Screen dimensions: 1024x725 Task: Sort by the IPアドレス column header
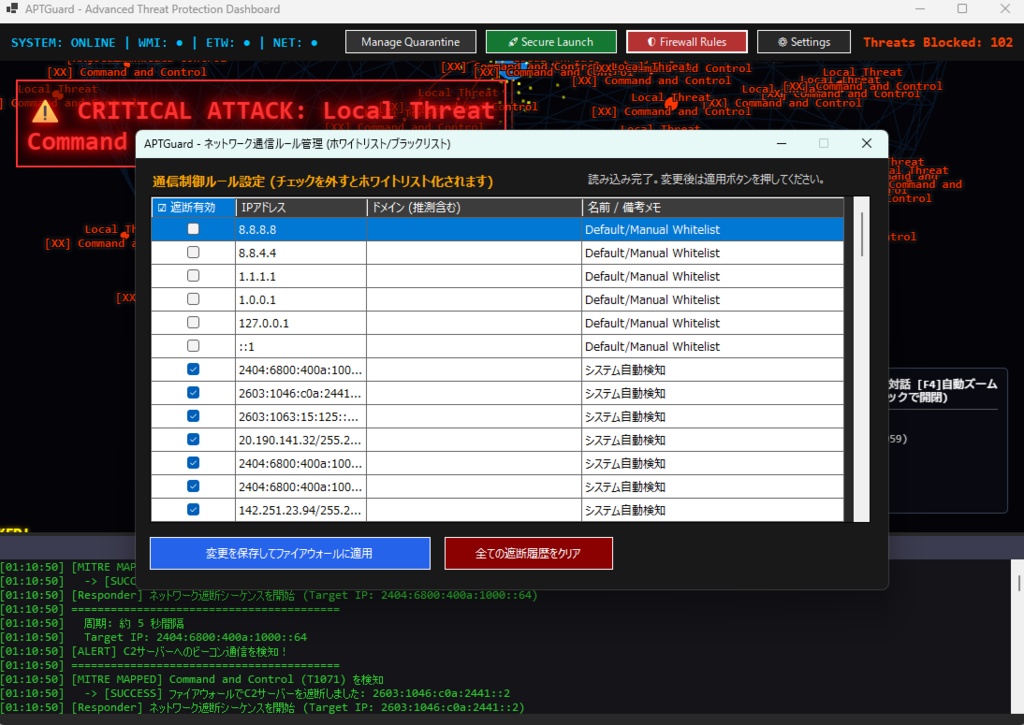click(x=301, y=207)
